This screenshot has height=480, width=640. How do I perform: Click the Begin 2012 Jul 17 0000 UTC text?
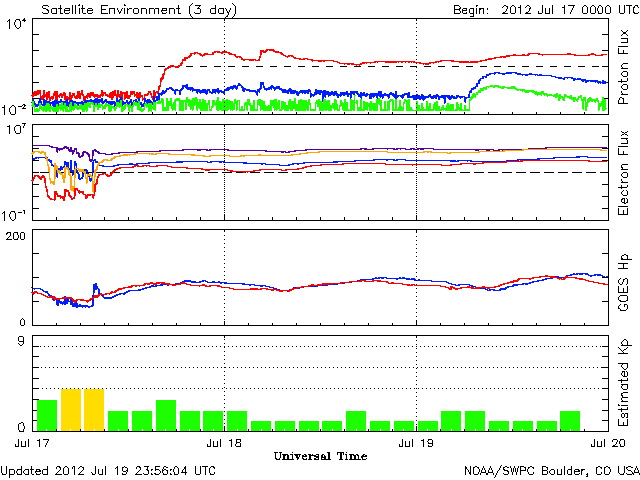click(546, 10)
